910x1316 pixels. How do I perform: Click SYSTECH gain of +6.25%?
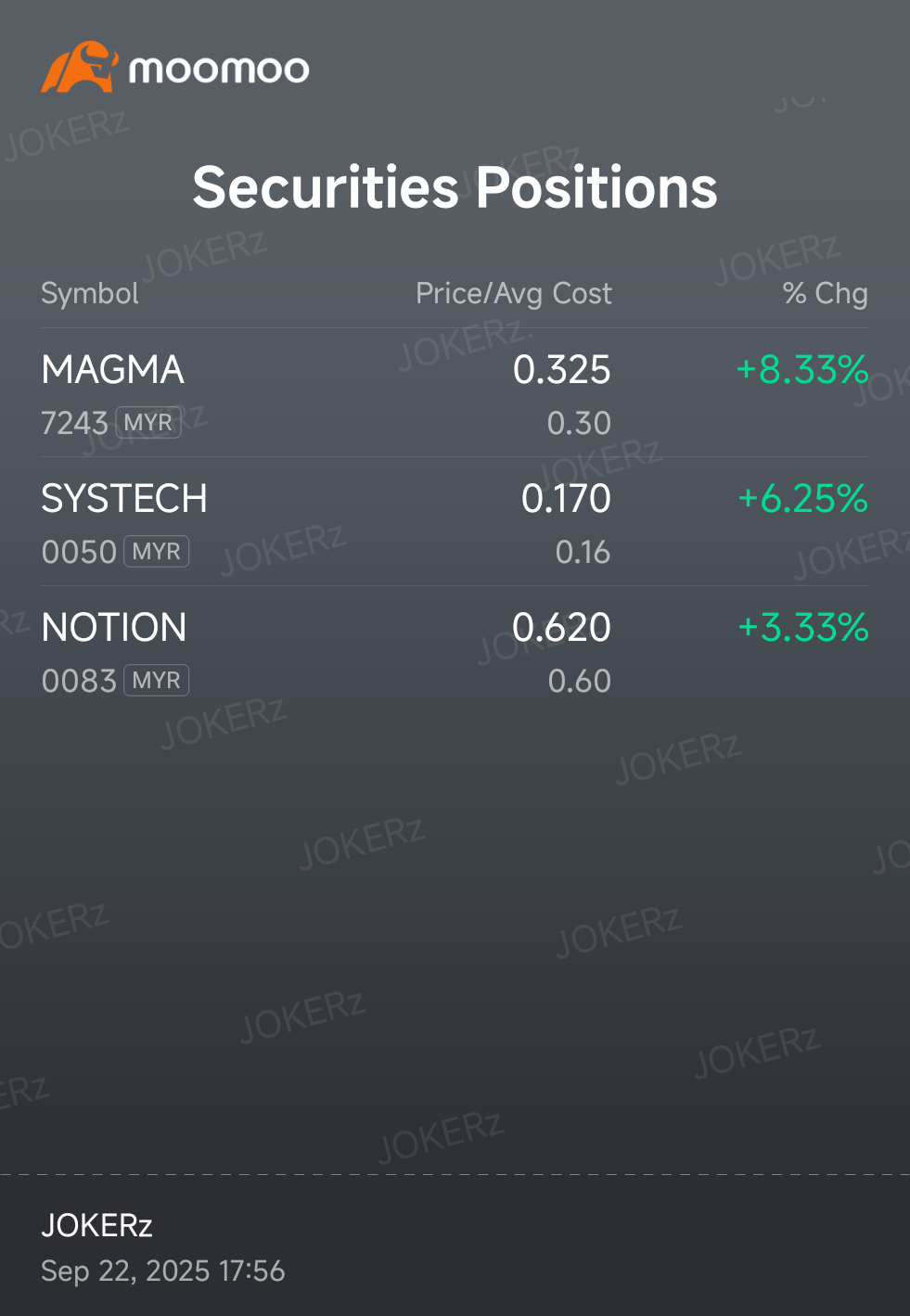coord(803,499)
